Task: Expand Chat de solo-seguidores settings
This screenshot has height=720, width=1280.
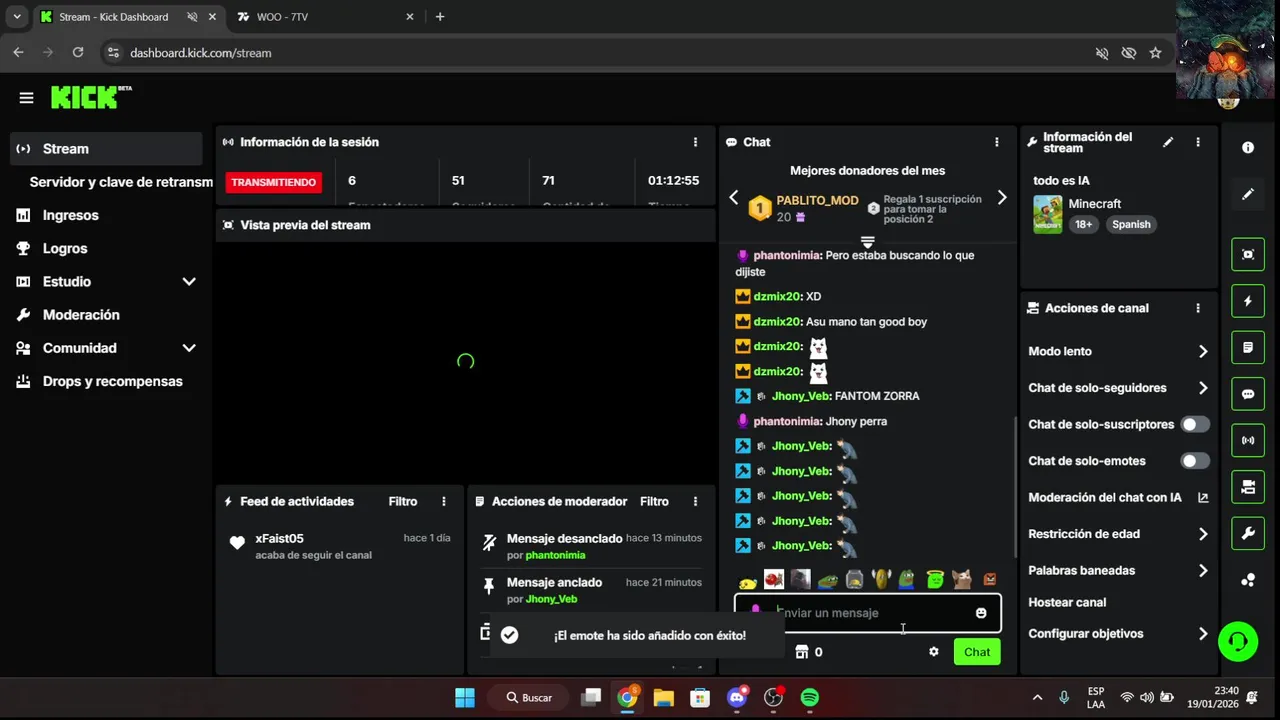Action: [x=1203, y=388]
